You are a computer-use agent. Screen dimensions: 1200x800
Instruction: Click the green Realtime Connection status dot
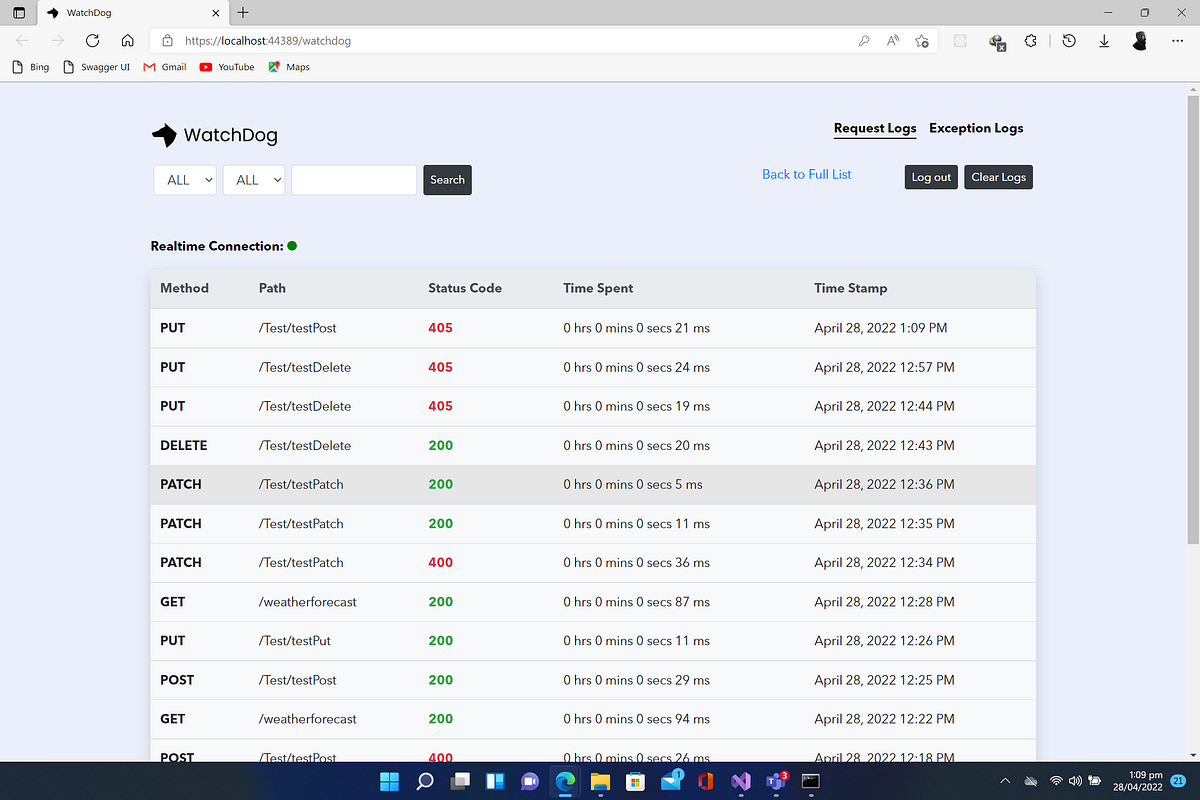(x=291, y=245)
